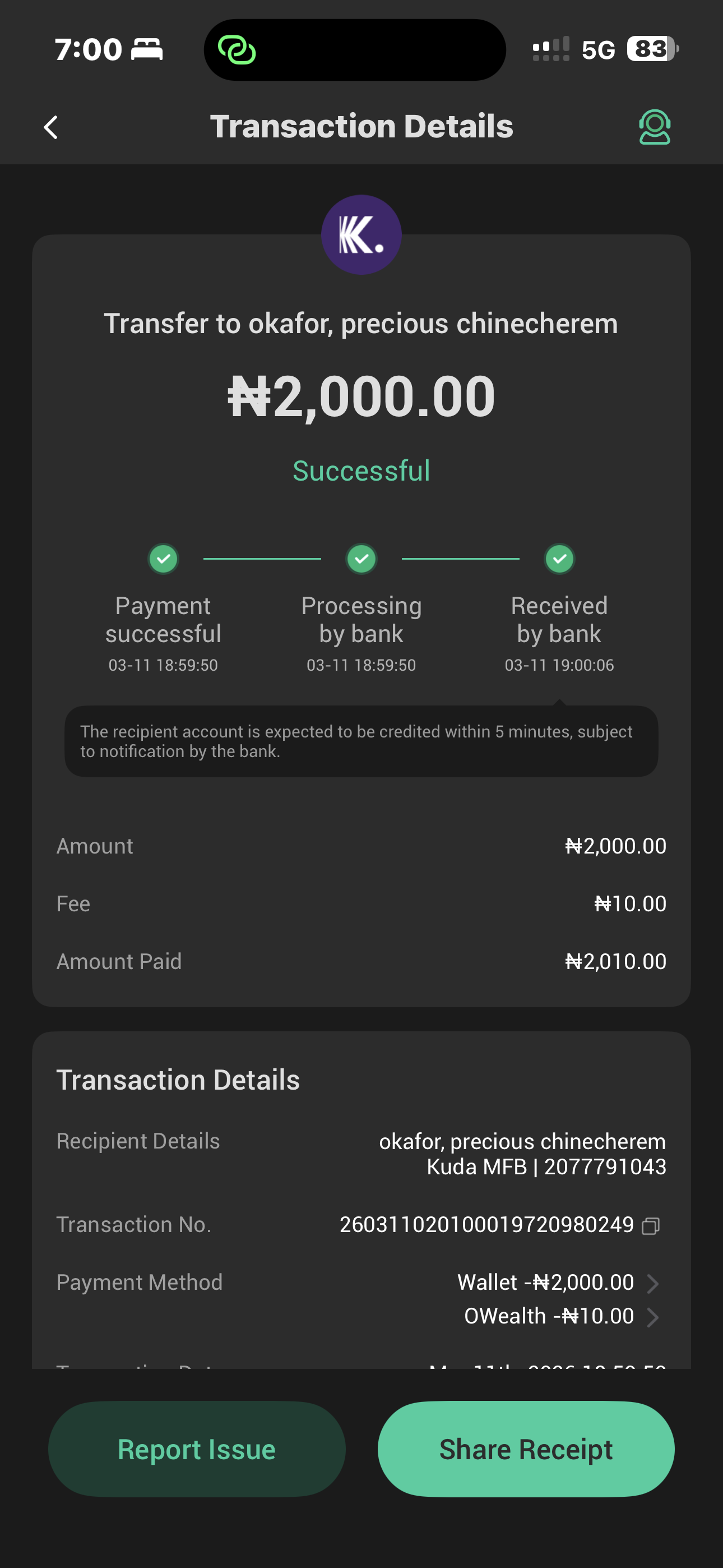The image size is (723, 1568).
Task: Tap the battery level indicator
Action: click(x=653, y=49)
